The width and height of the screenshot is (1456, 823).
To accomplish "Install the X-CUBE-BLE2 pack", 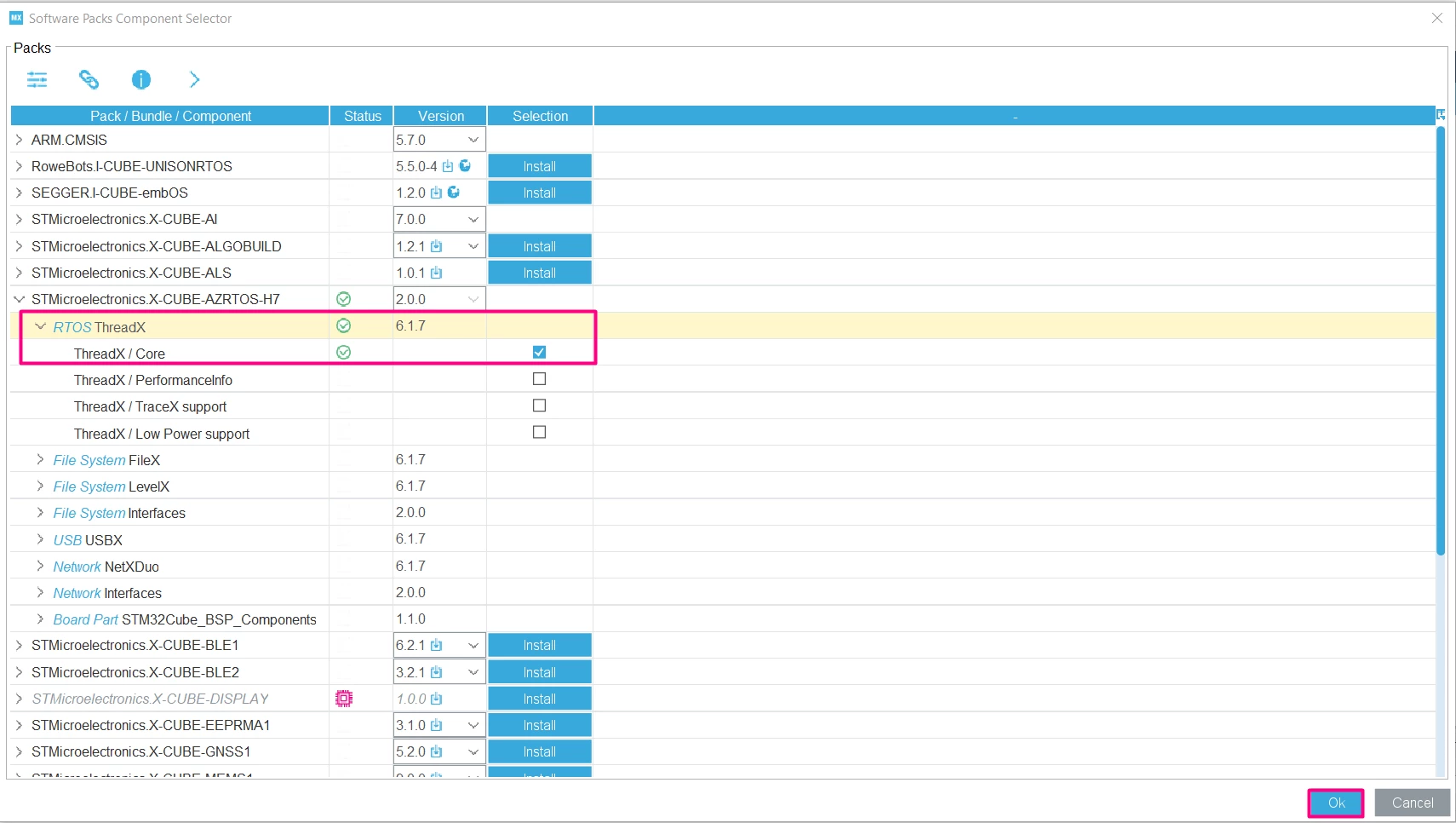I will [540, 672].
